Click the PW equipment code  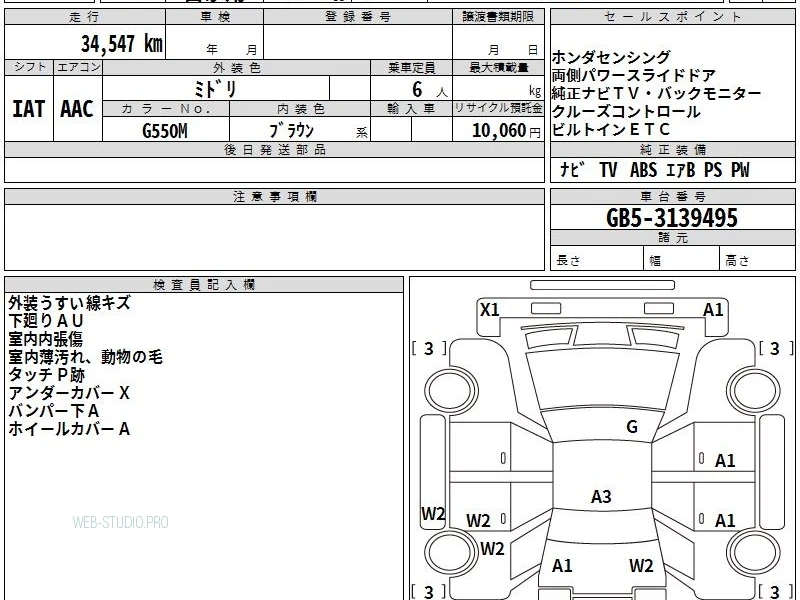coord(740,169)
